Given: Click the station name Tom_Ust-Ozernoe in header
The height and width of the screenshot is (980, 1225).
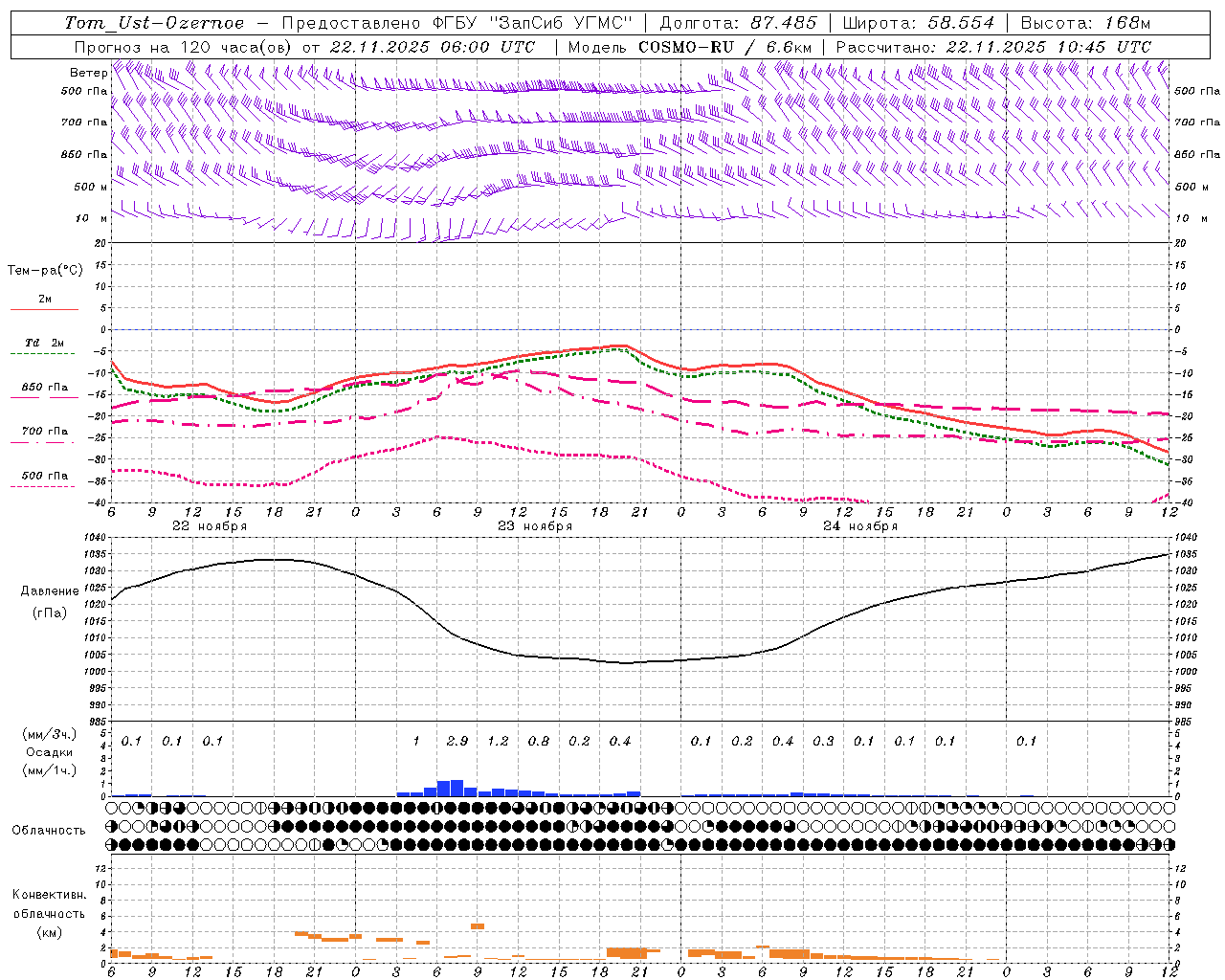Looking at the screenshot, I should coord(155,23).
